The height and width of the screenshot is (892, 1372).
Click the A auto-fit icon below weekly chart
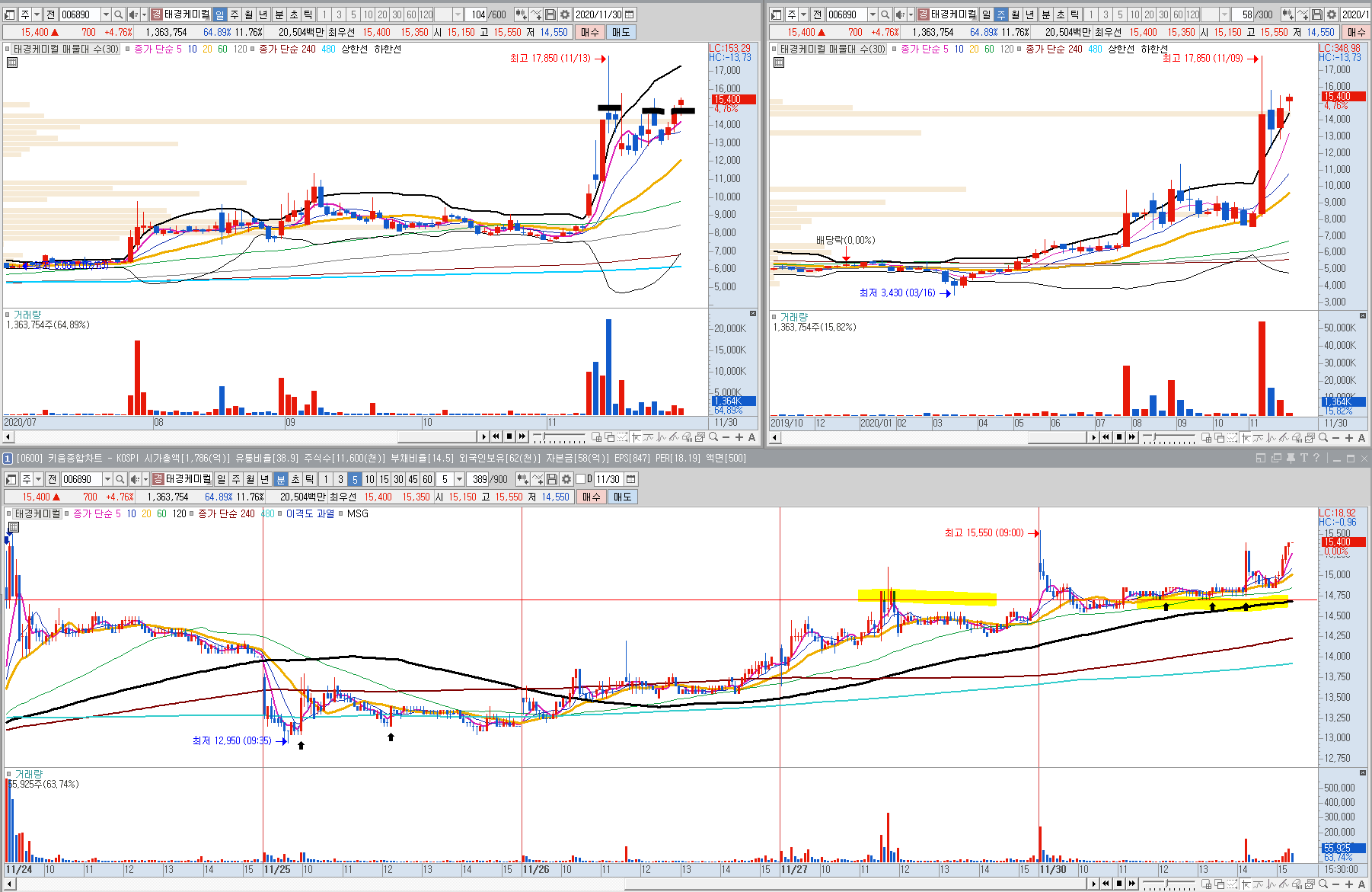point(1362,437)
